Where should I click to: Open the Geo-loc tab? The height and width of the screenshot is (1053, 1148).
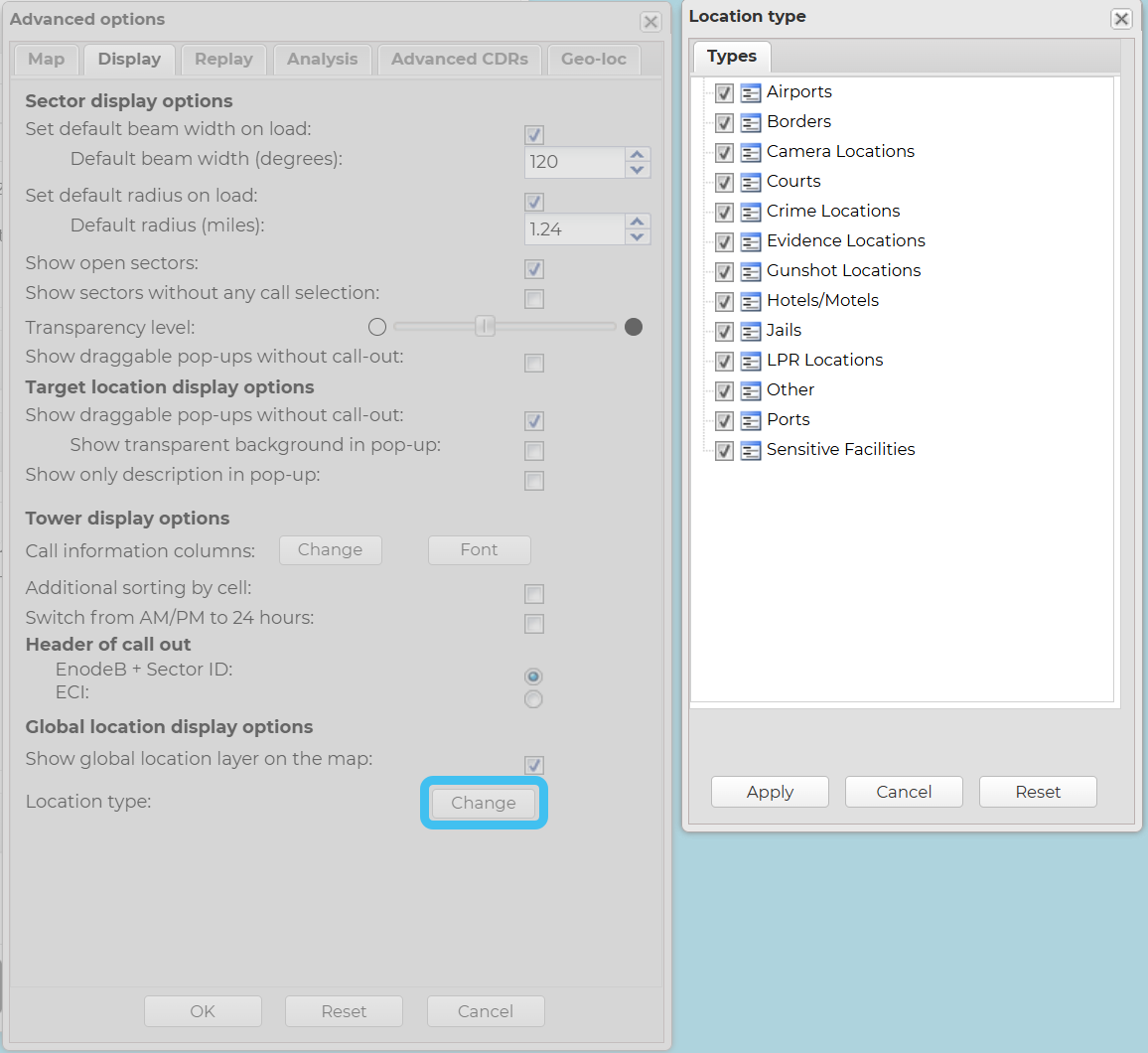pyautogui.click(x=594, y=60)
